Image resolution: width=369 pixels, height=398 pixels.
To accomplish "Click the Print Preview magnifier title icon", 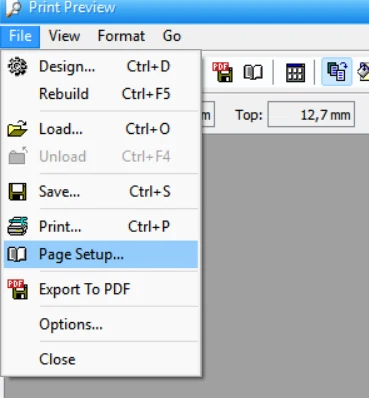I will [x=13, y=7].
